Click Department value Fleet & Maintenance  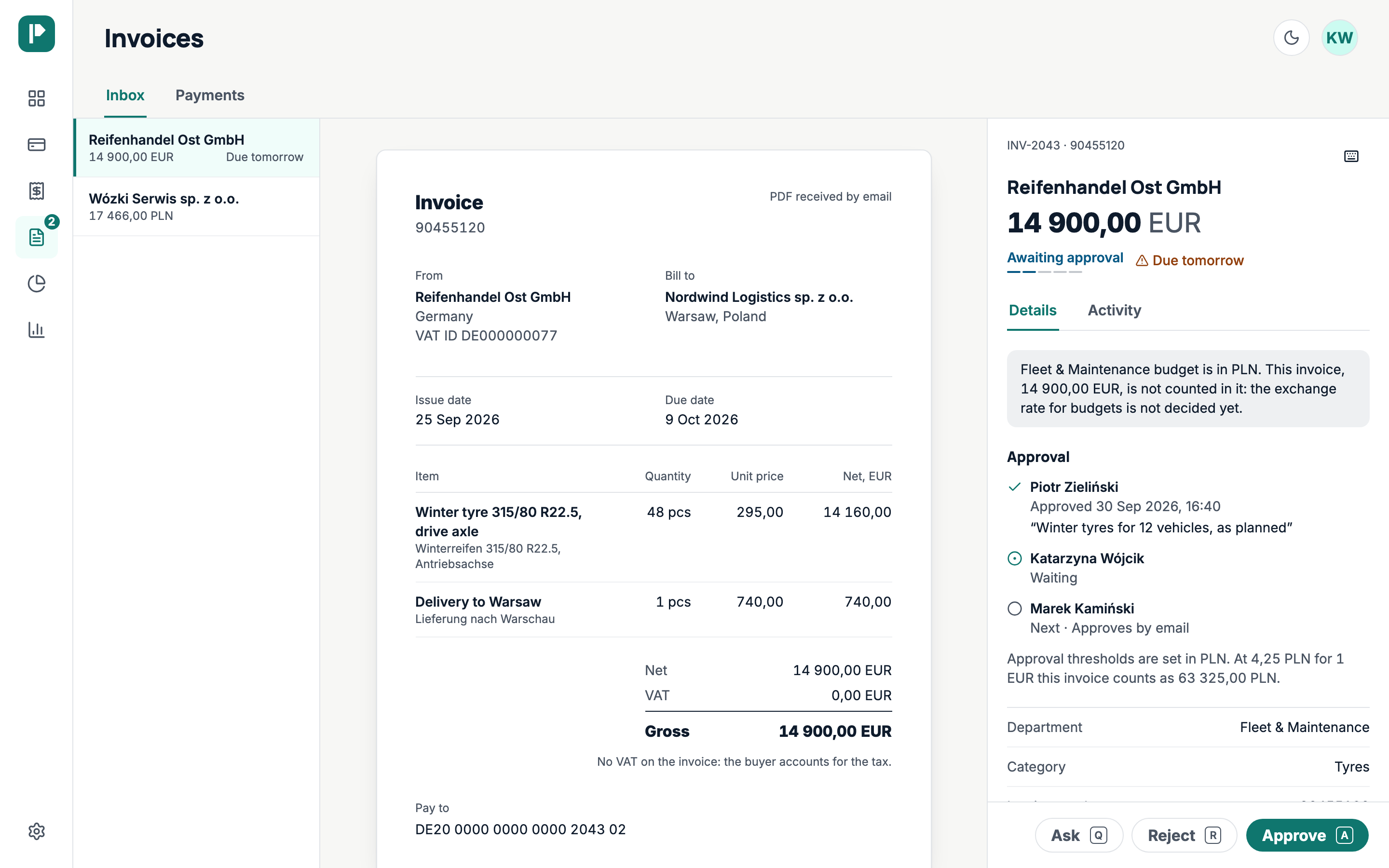pyautogui.click(x=1305, y=727)
